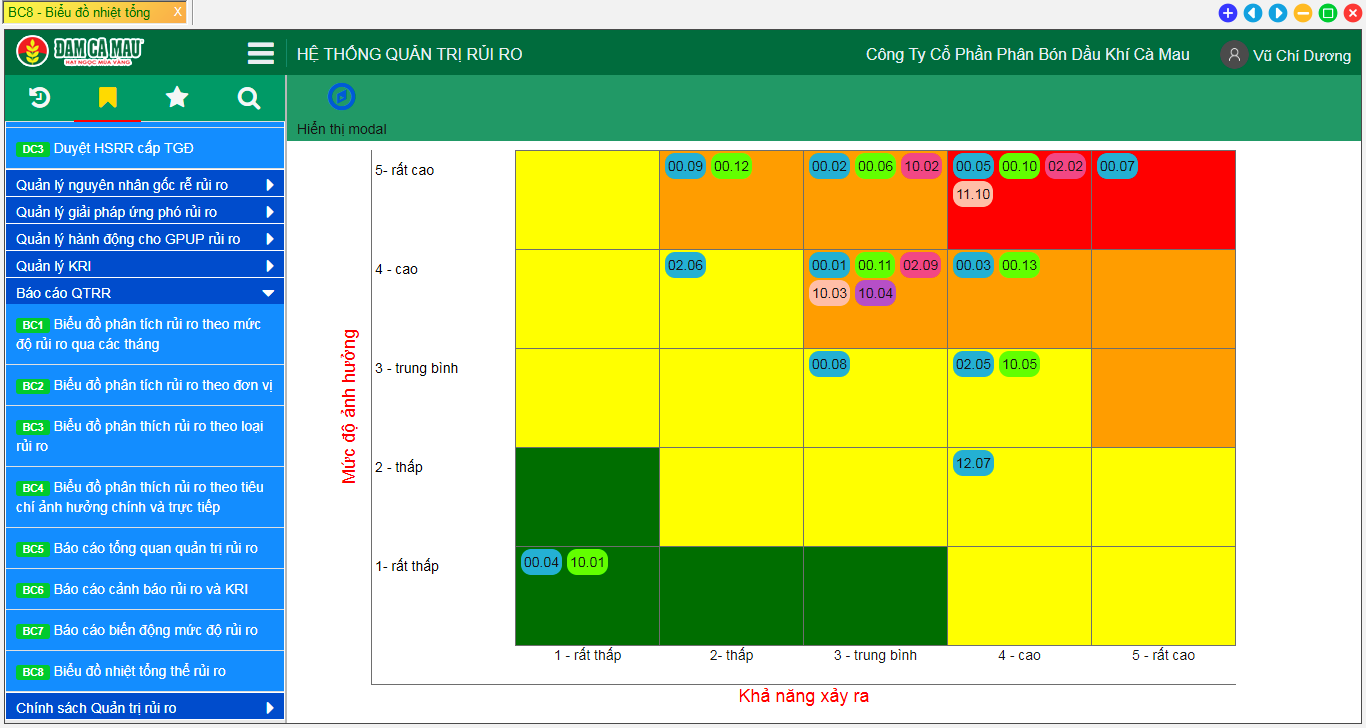This screenshot has width=1366, height=728.
Task: Expand Quản lý giải pháp ứng phó rủi ro
Action: [x=145, y=212]
